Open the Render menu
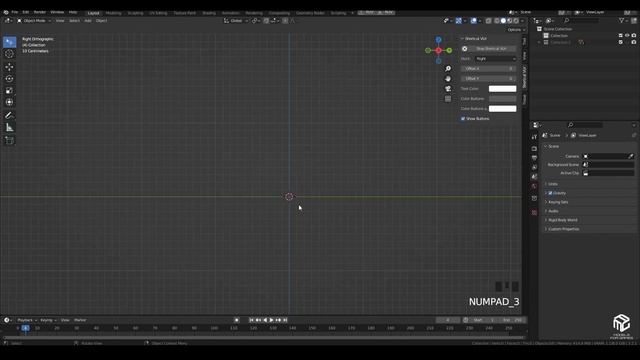 [40, 12]
